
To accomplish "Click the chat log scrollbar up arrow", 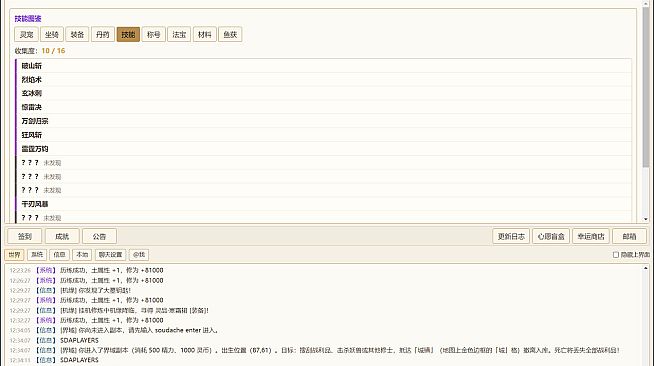I will coord(646,268).
